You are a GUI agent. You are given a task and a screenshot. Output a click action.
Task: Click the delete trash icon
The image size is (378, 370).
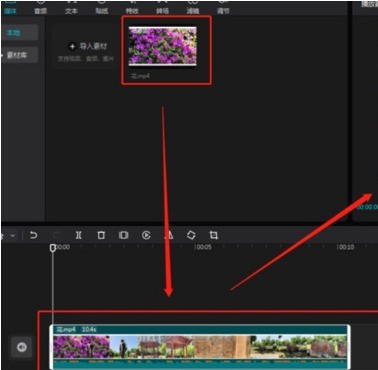pos(101,235)
